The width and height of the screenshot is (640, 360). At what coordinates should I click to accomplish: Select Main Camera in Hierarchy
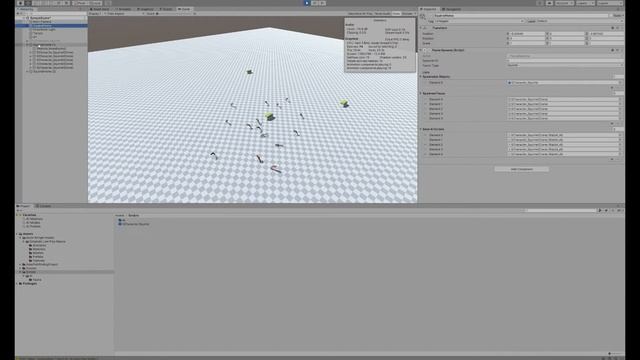(x=42, y=22)
